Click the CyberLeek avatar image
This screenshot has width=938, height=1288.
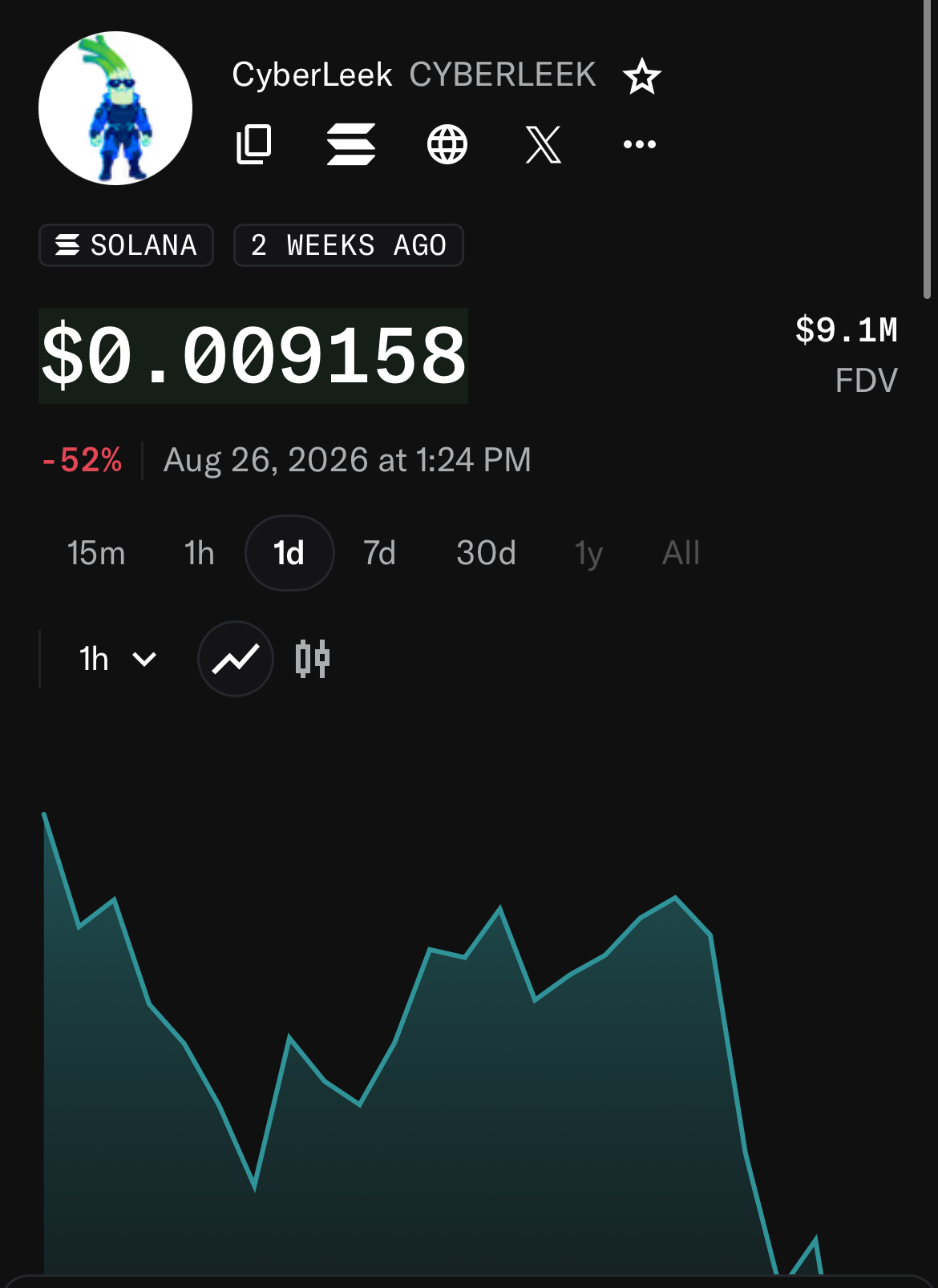click(115, 108)
